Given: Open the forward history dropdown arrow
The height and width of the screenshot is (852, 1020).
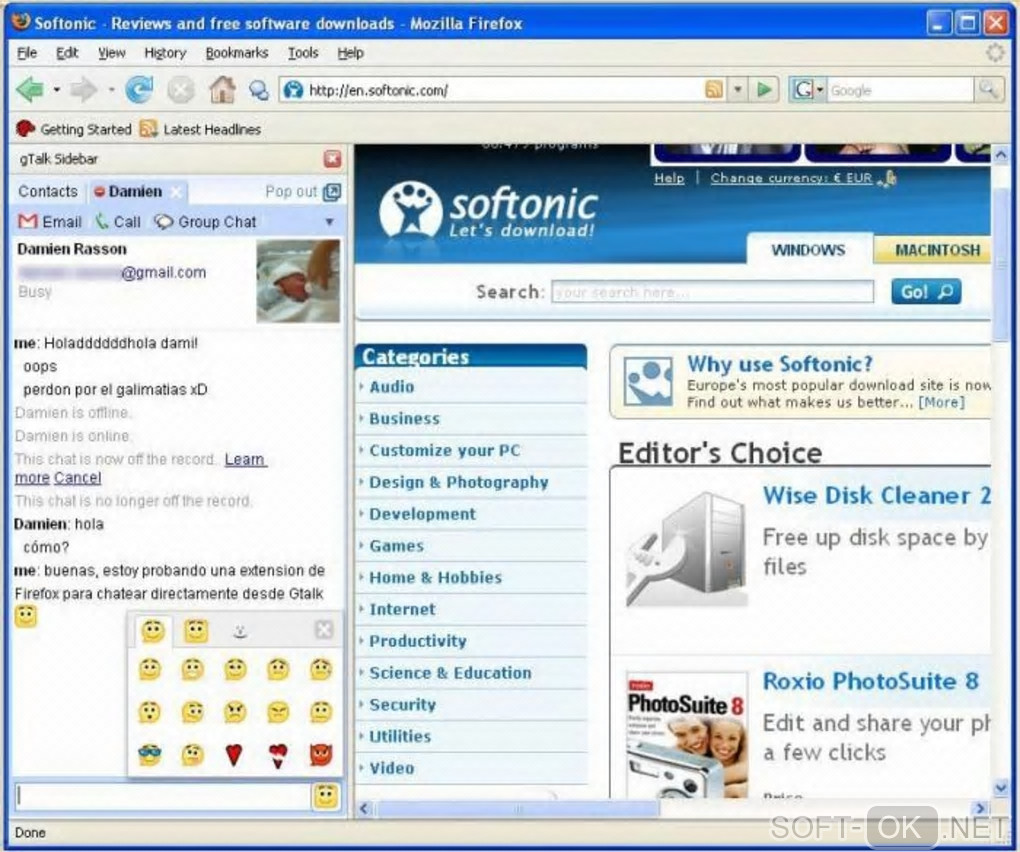Looking at the screenshot, I should click(111, 90).
